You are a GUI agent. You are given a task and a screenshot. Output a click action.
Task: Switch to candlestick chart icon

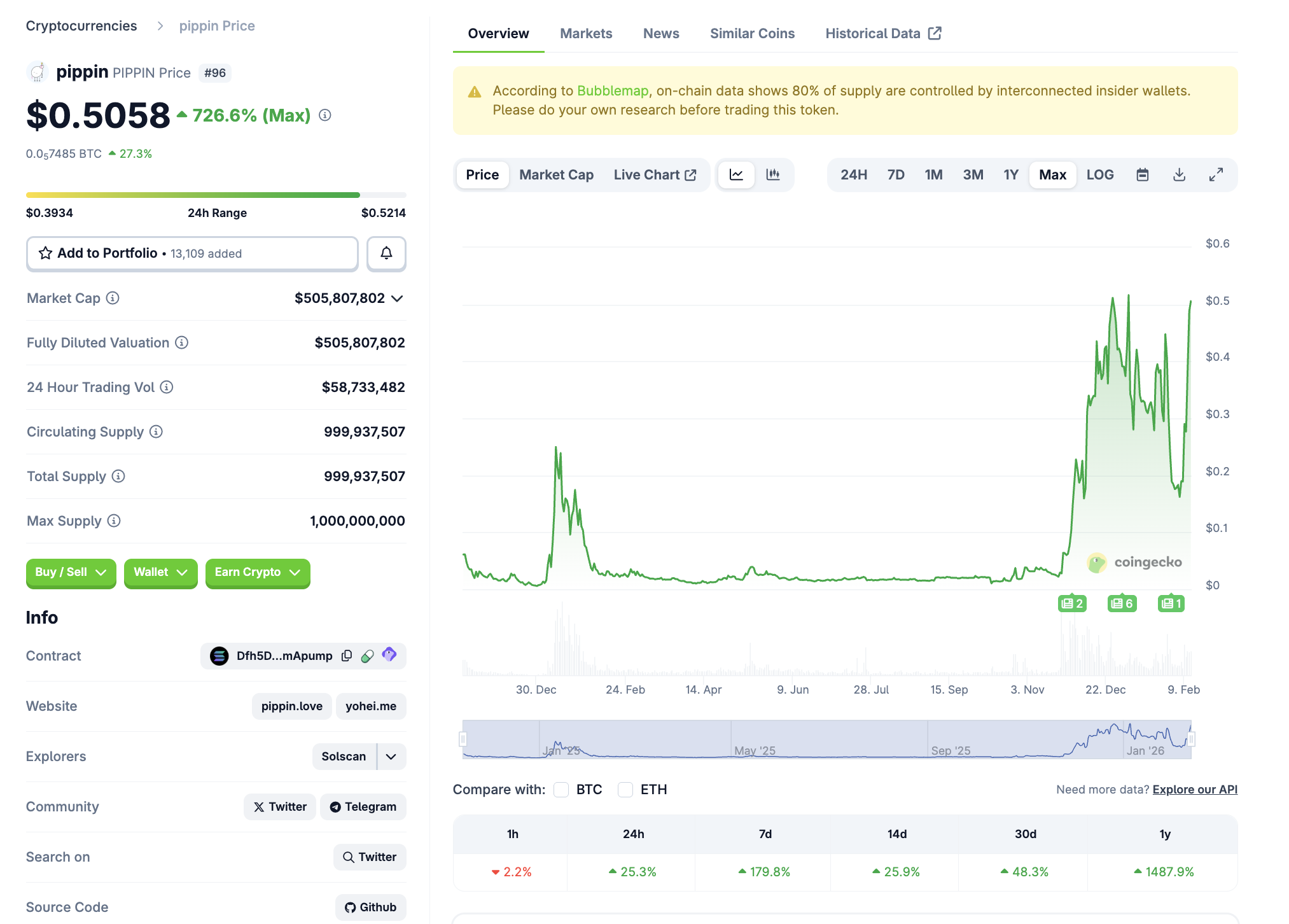(x=773, y=175)
